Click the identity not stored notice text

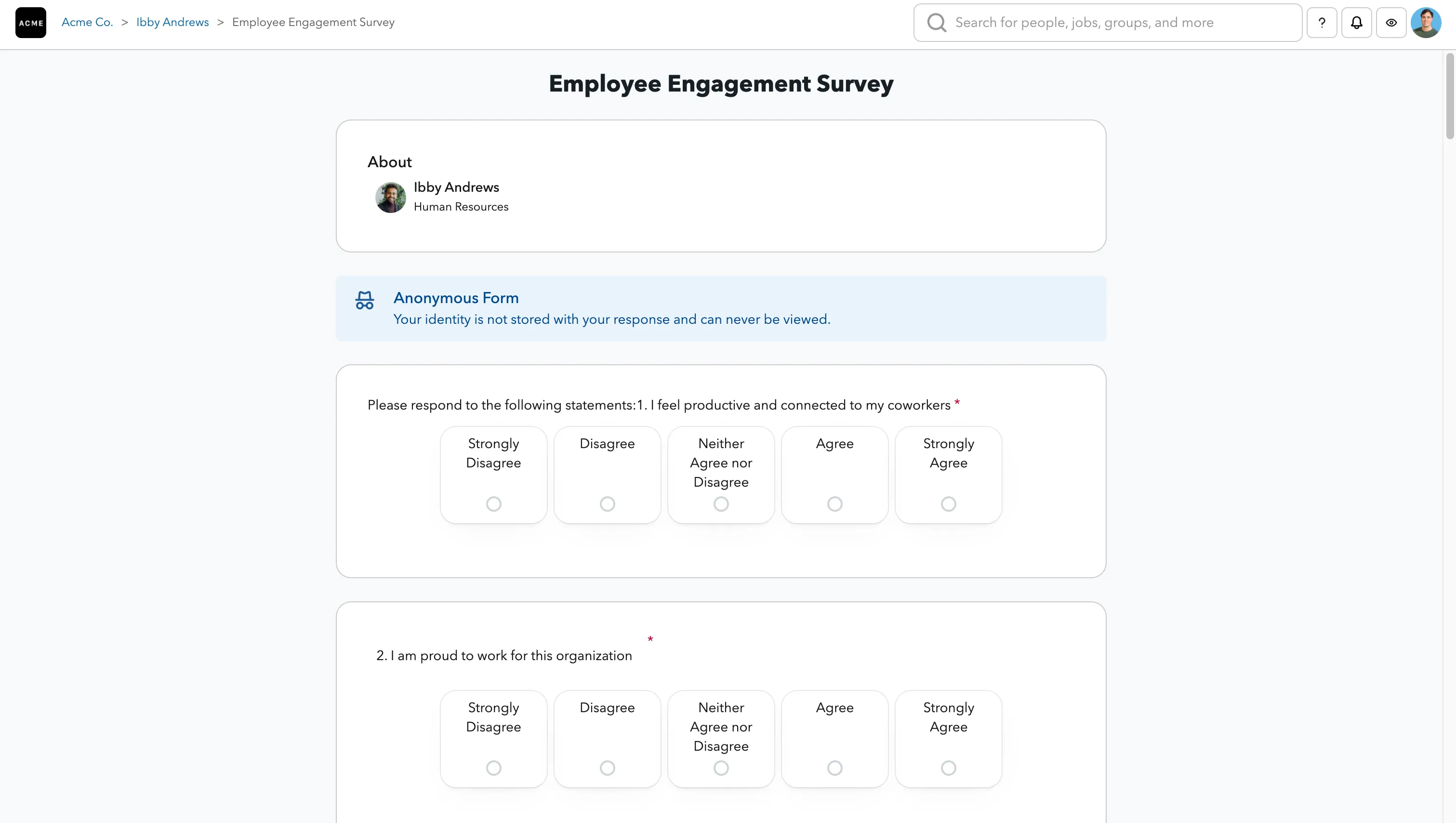point(611,319)
